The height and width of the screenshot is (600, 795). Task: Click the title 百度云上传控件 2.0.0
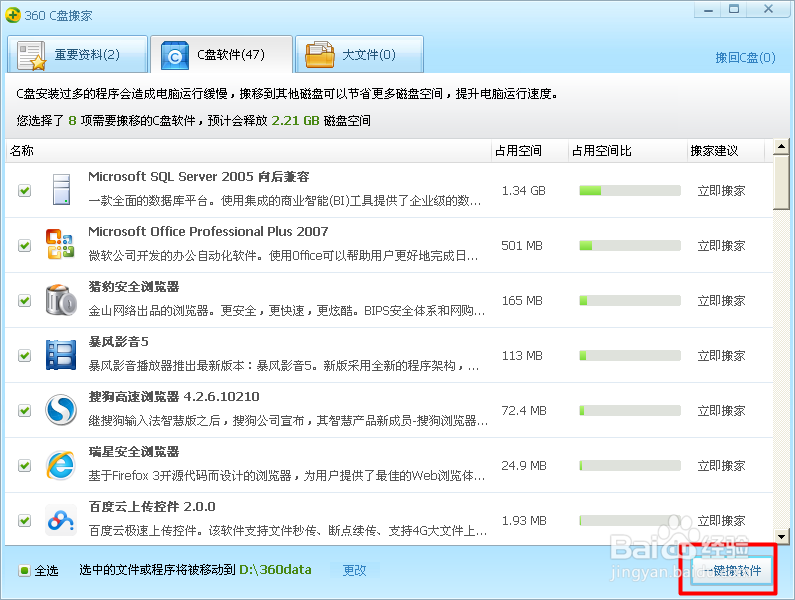tap(152, 507)
